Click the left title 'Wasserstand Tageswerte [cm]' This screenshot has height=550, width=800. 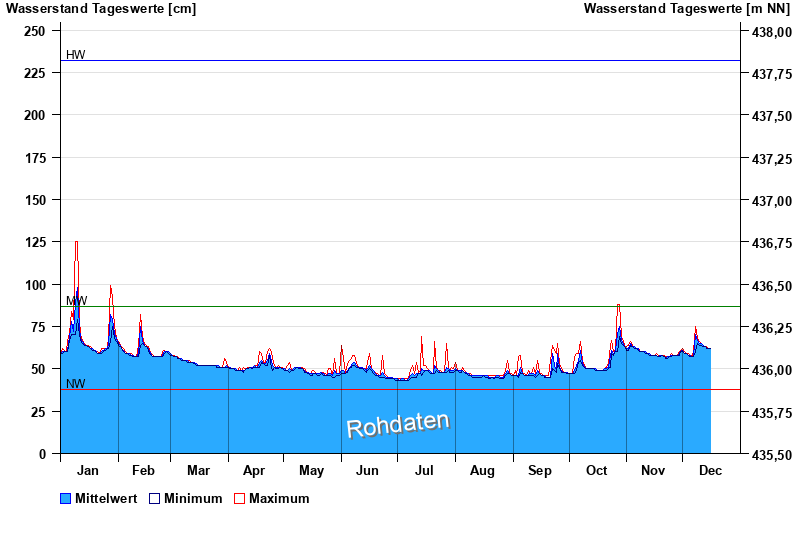click(x=99, y=9)
